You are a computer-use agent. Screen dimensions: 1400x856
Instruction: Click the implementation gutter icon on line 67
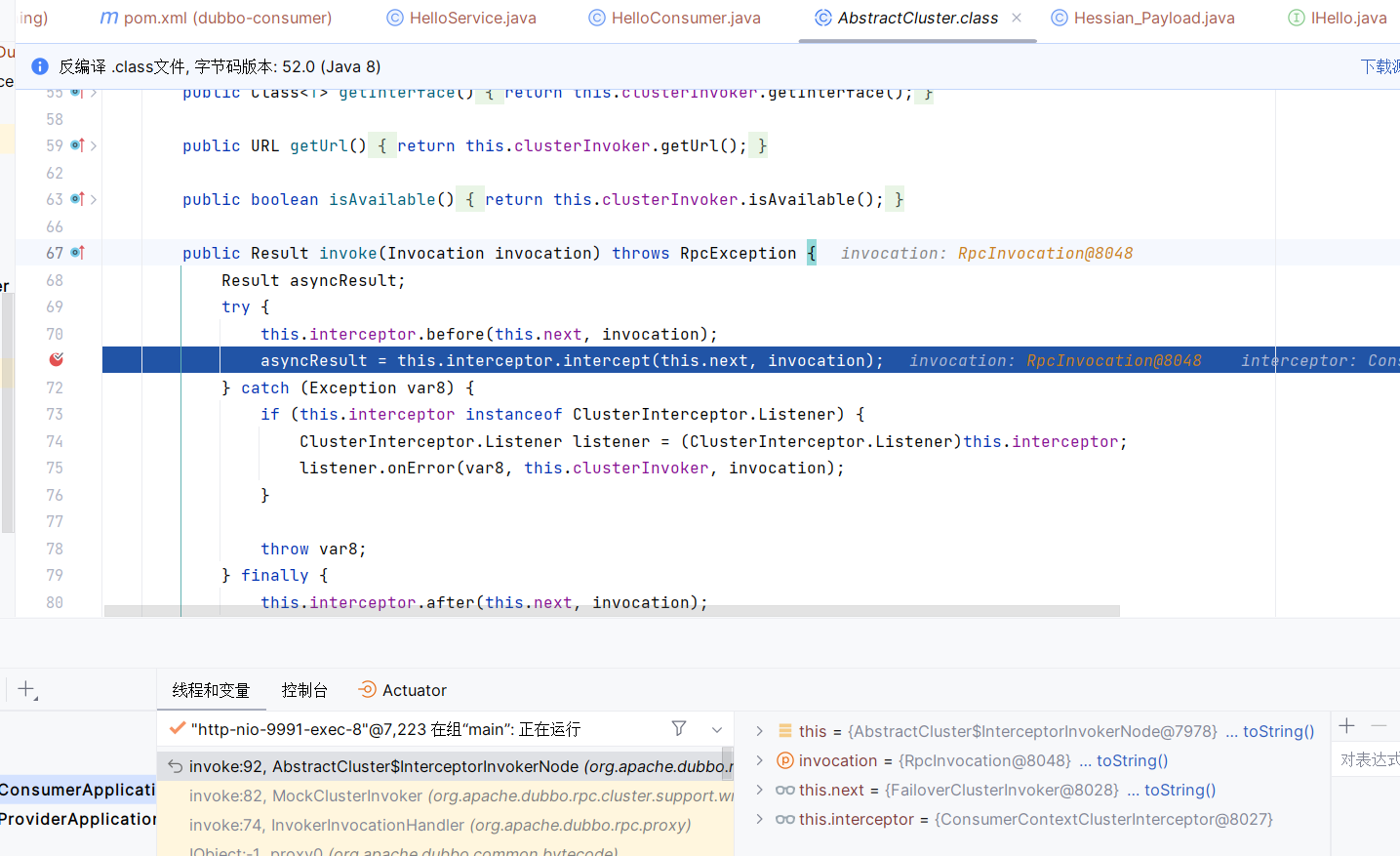78,253
